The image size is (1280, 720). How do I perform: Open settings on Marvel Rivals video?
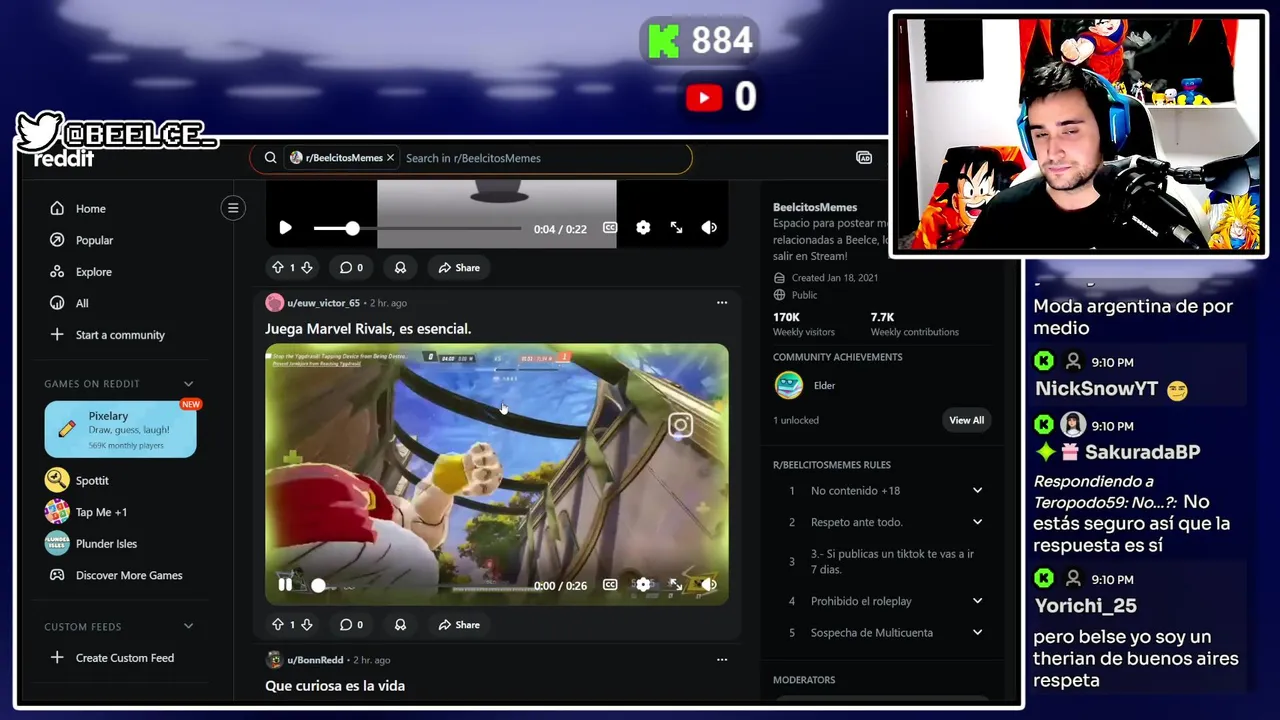(643, 585)
